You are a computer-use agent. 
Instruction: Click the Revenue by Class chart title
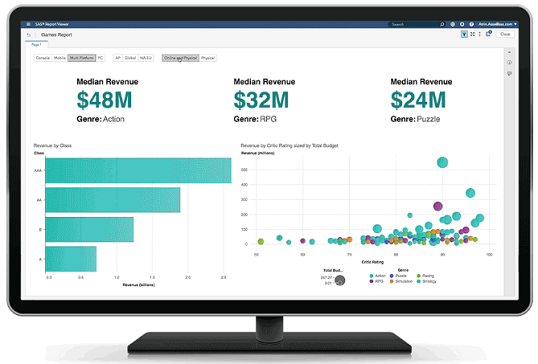(x=52, y=145)
